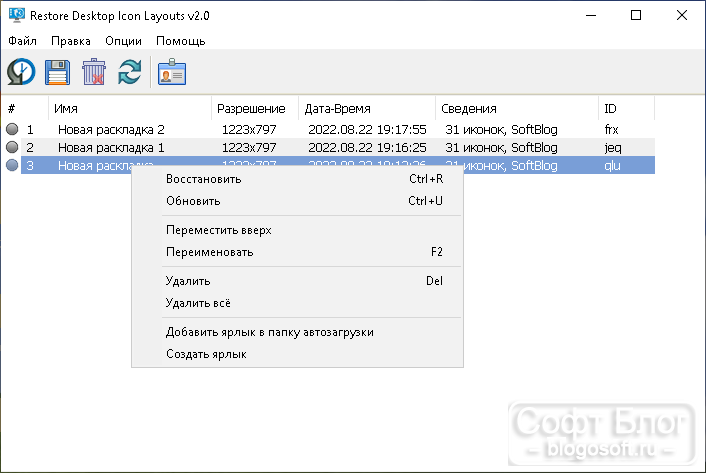Click resolution 1223x797 in row 1
This screenshot has width=706, height=473.
pyautogui.click(x=249, y=130)
